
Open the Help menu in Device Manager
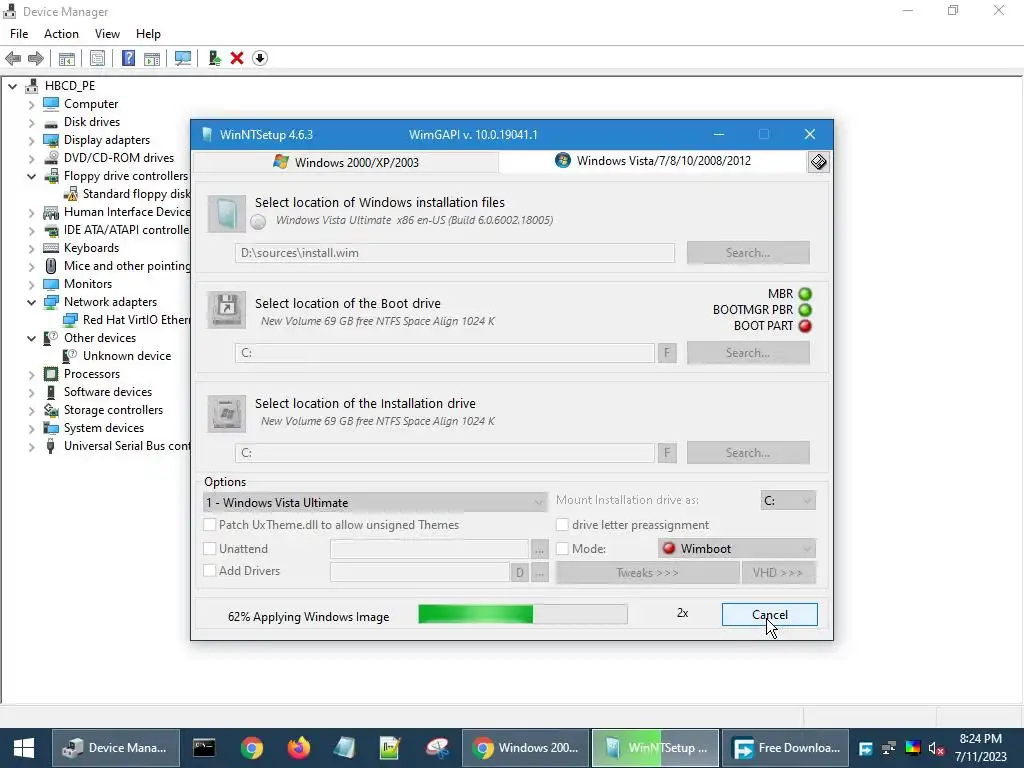148,34
